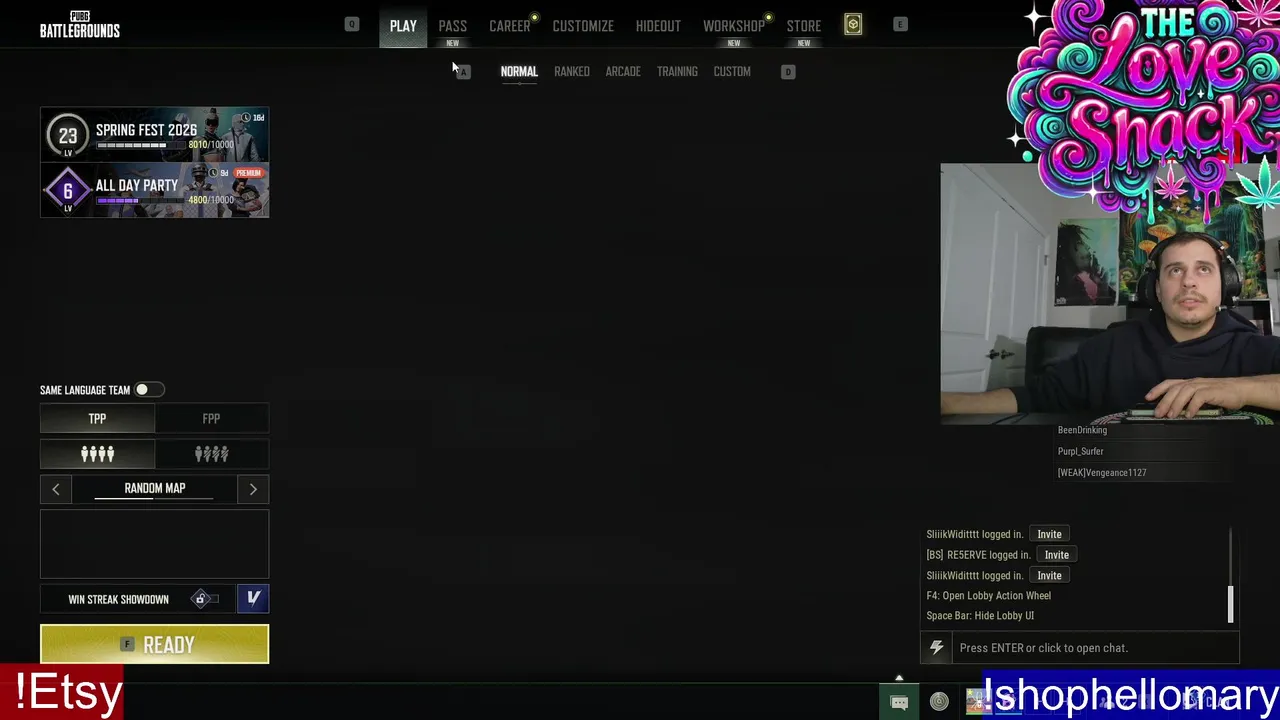Select FPP perspective mode
The image size is (1280, 720).
click(211, 418)
